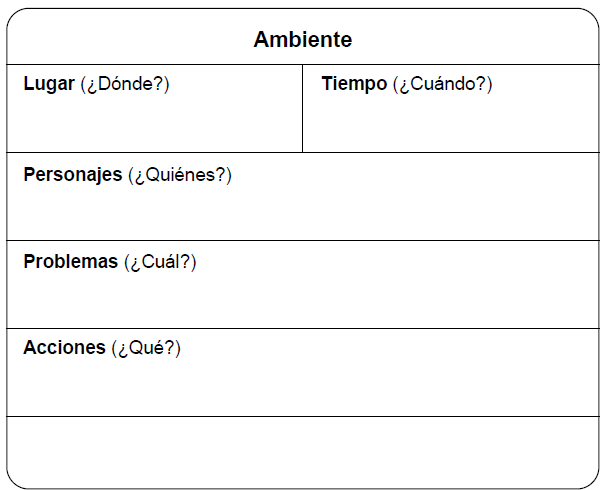
Task: Click the ¿Quiénes? question text
Action: point(180,175)
